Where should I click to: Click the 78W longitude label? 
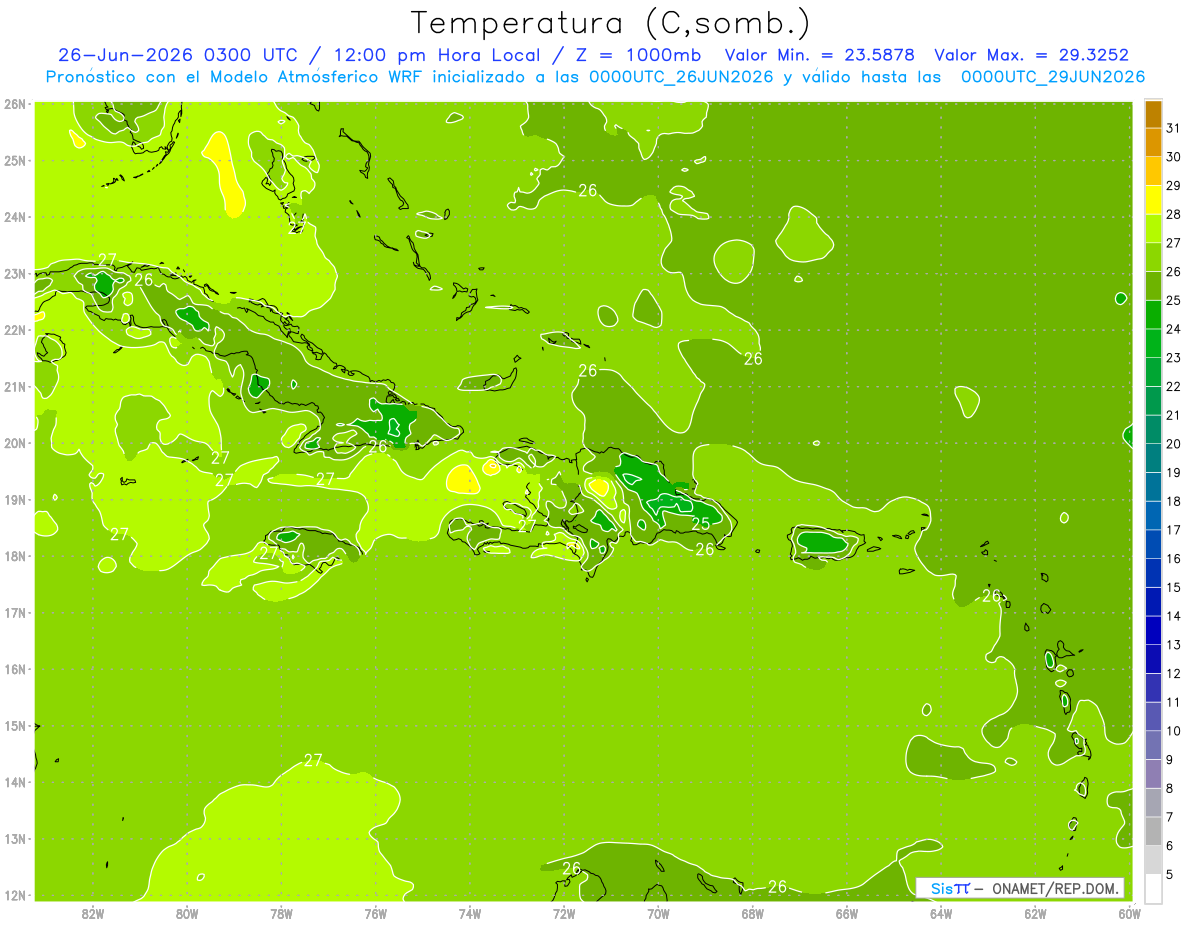281,913
